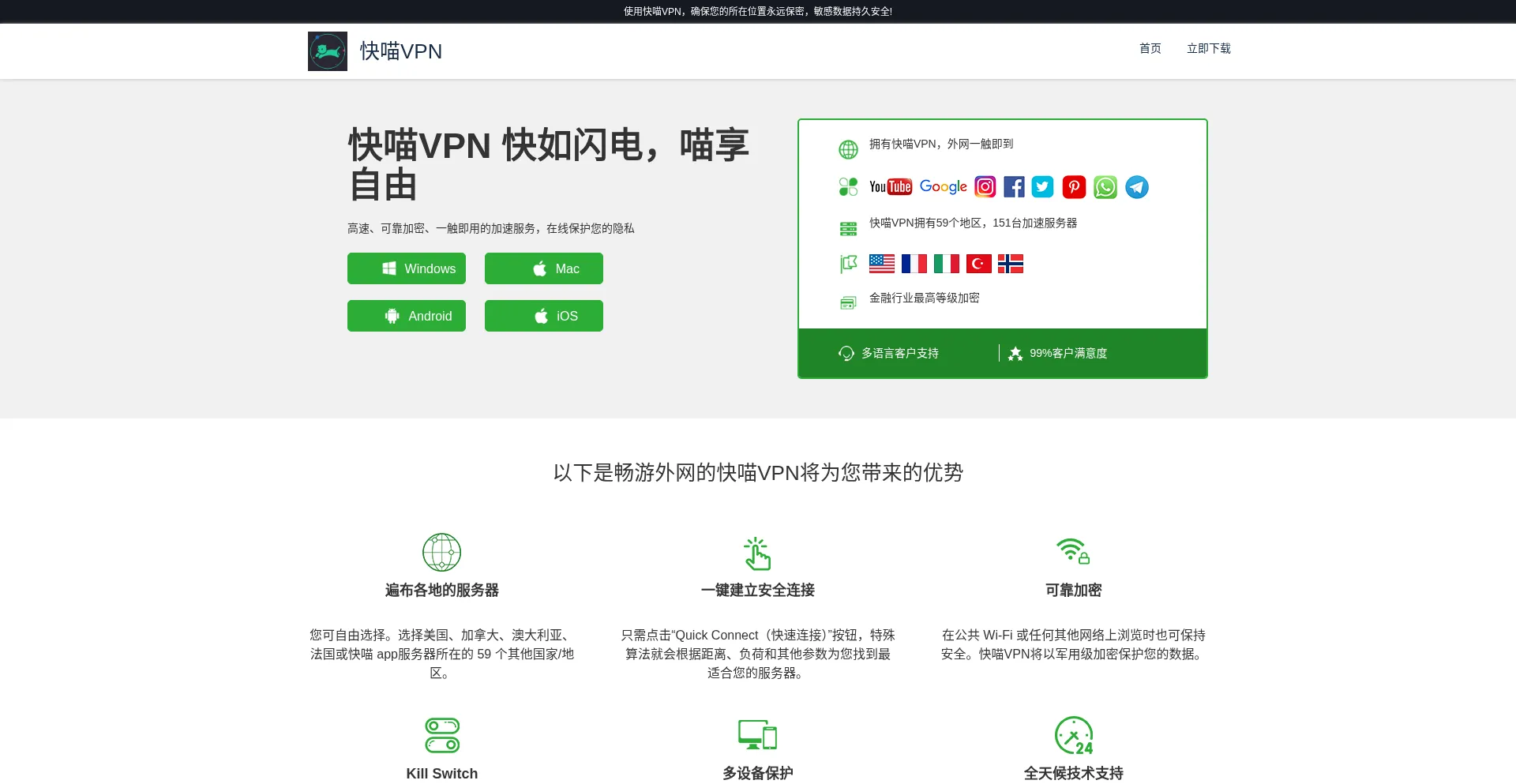The width and height of the screenshot is (1516, 784).
Task: Click the 99%客户满意度 label
Action: 1068,353
